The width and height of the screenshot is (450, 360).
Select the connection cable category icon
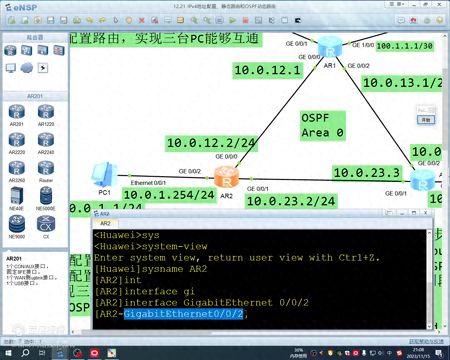tap(43, 68)
